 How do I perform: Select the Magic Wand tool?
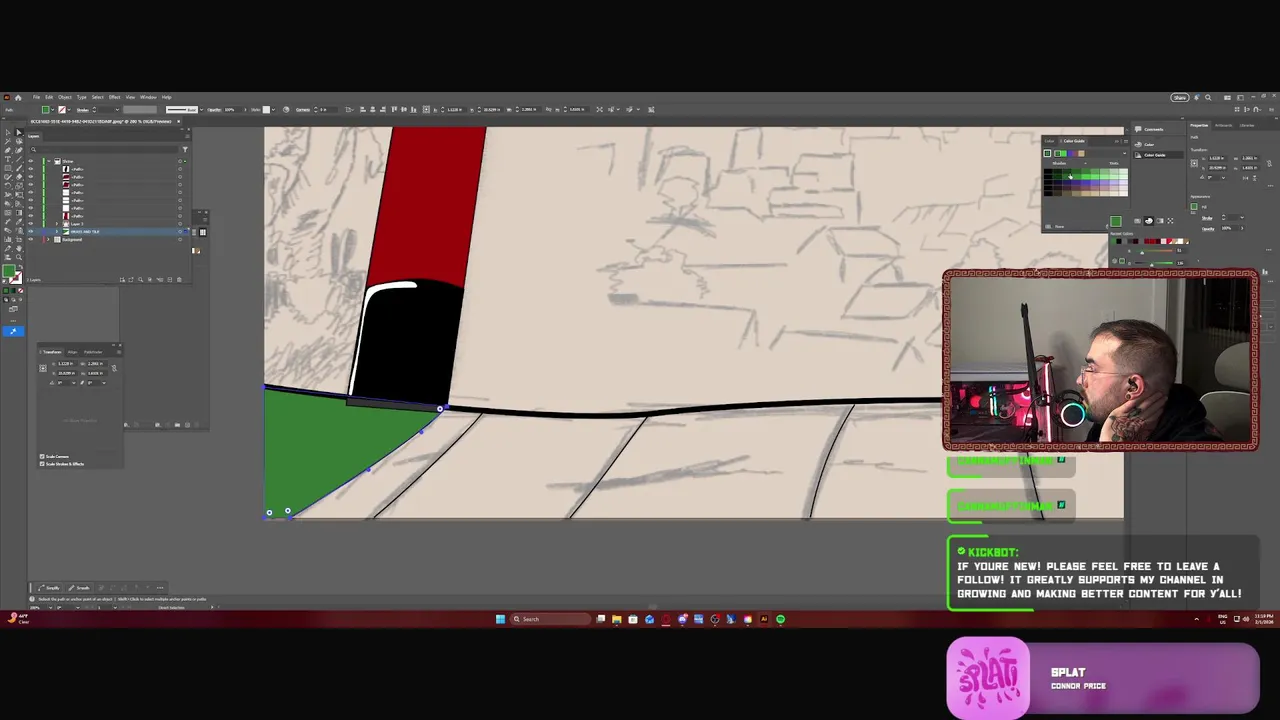(x=8, y=141)
